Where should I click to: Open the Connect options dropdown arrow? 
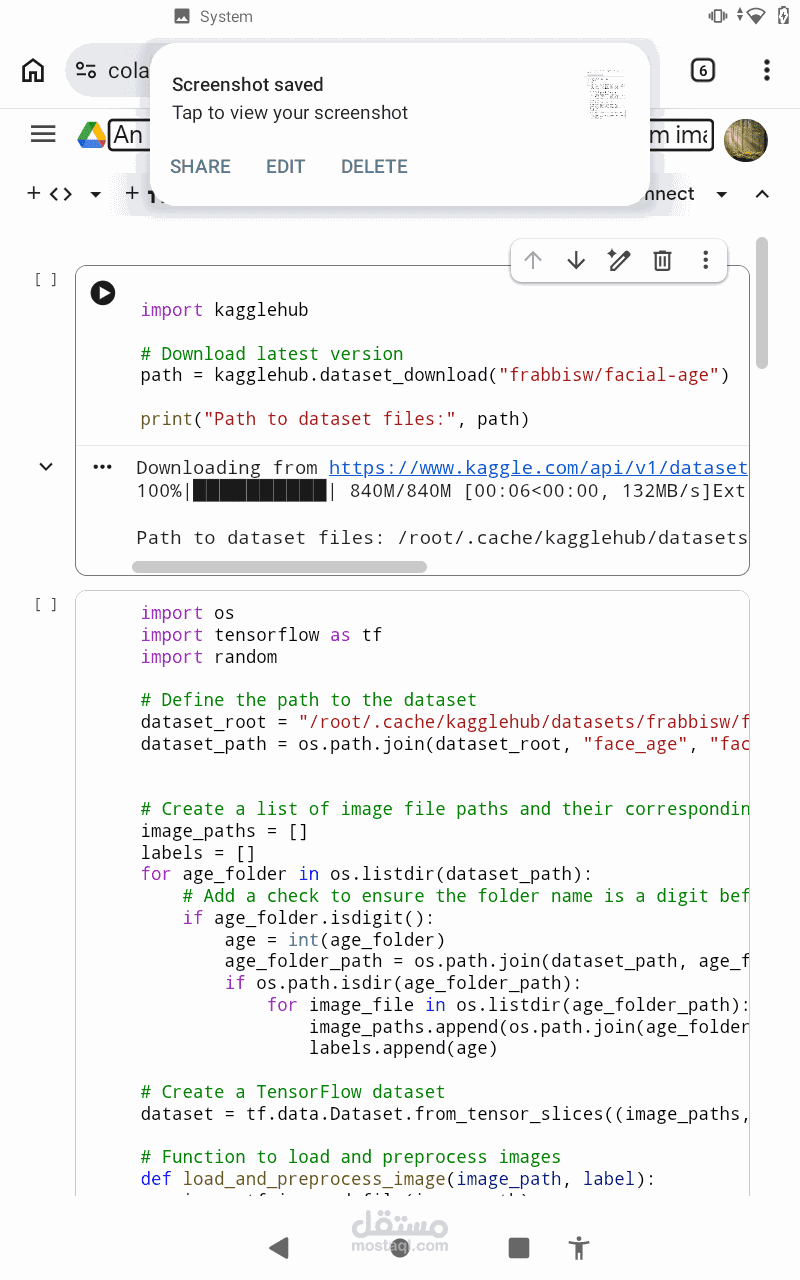coord(721,194)
